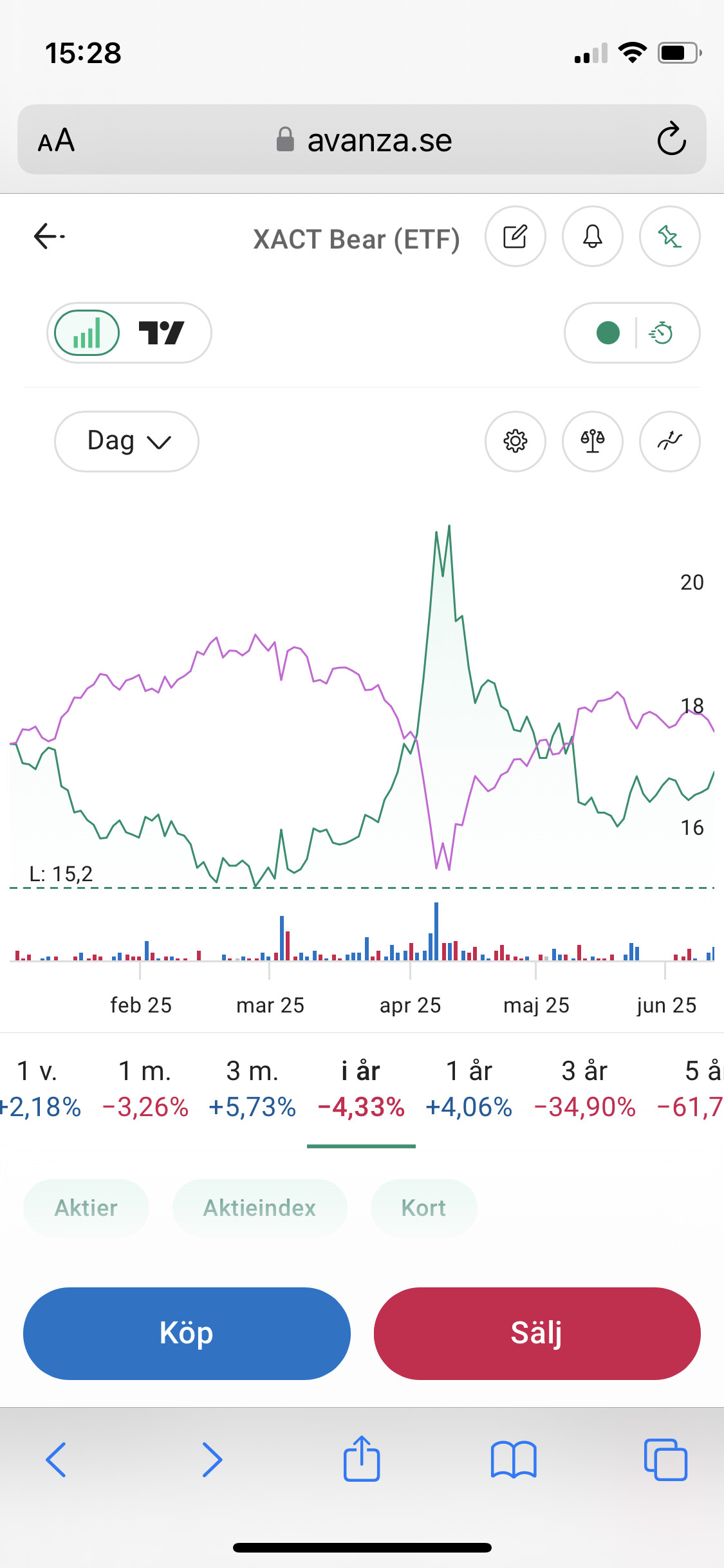Toggle the green realtime dot indicator
The height and width of the screenshot is (1568, 724).
[608, 333]
